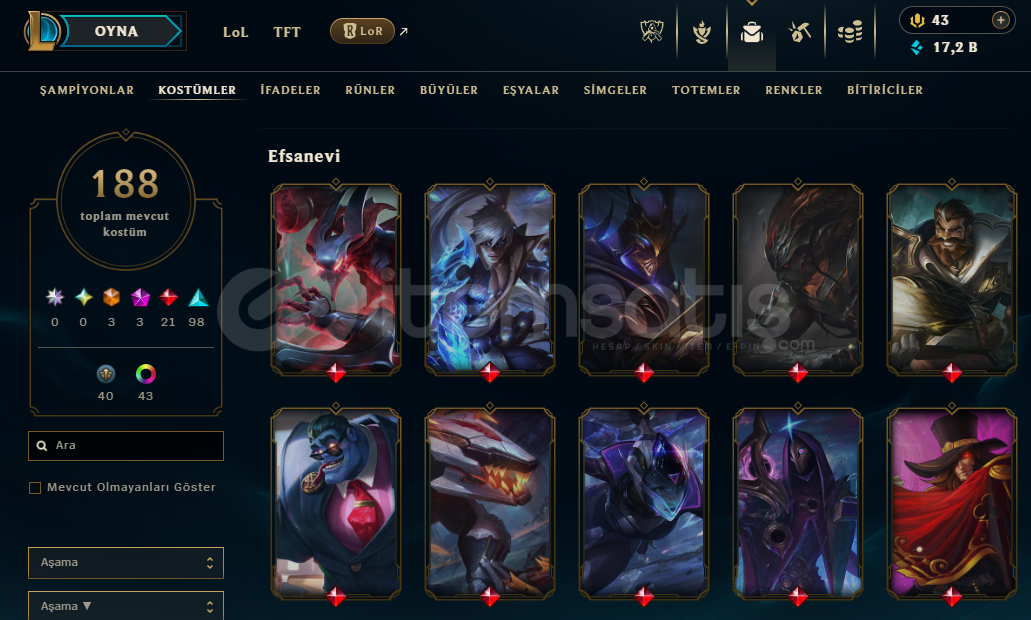Toggle the Mevcut Olmayanları Göster checkbox
The height and width of the screenshot is (620, 1031).
click(x=35, y=487)
